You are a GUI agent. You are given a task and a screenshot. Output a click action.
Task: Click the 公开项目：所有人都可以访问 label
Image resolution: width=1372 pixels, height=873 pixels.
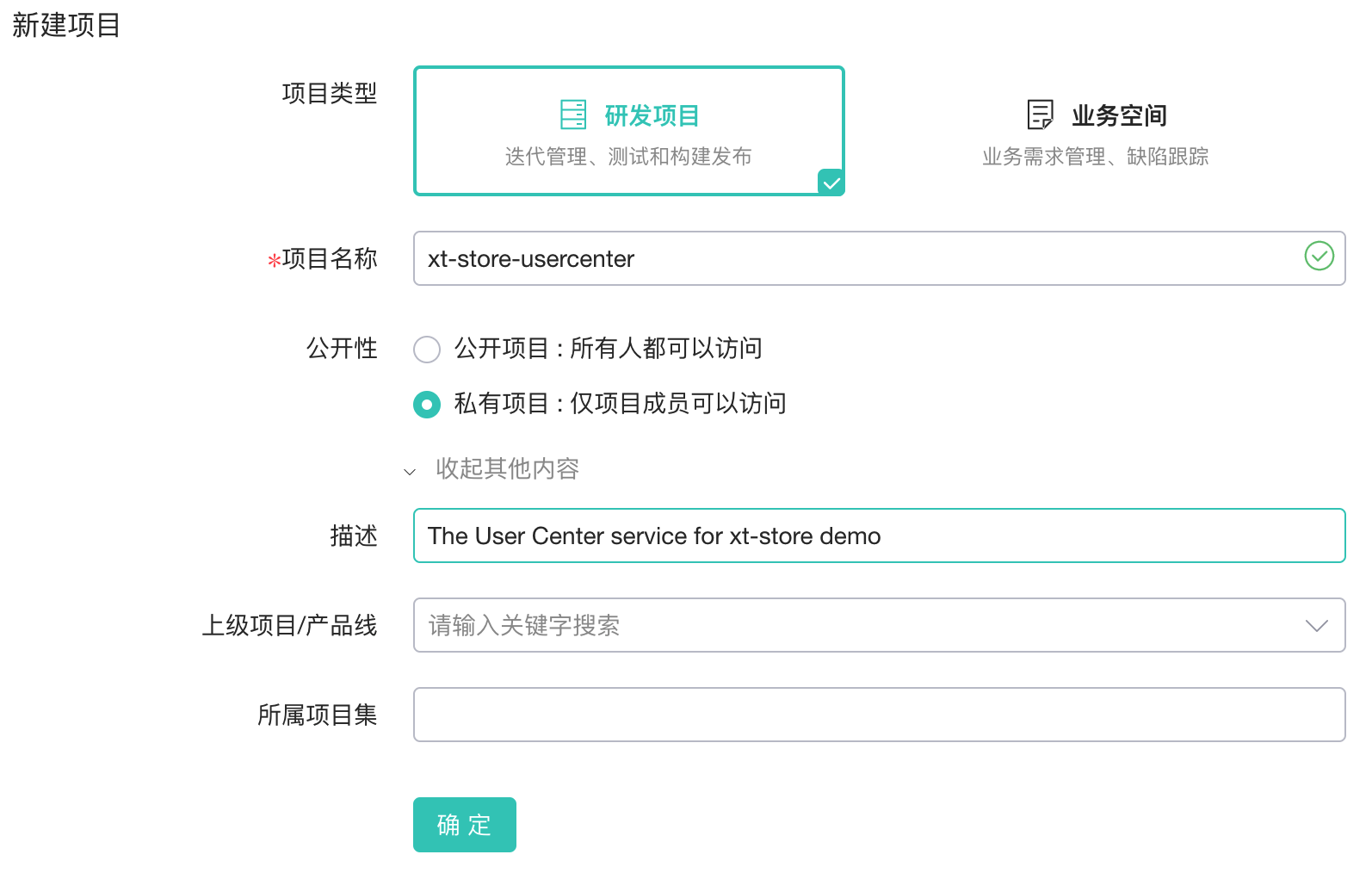coord(608,349)
